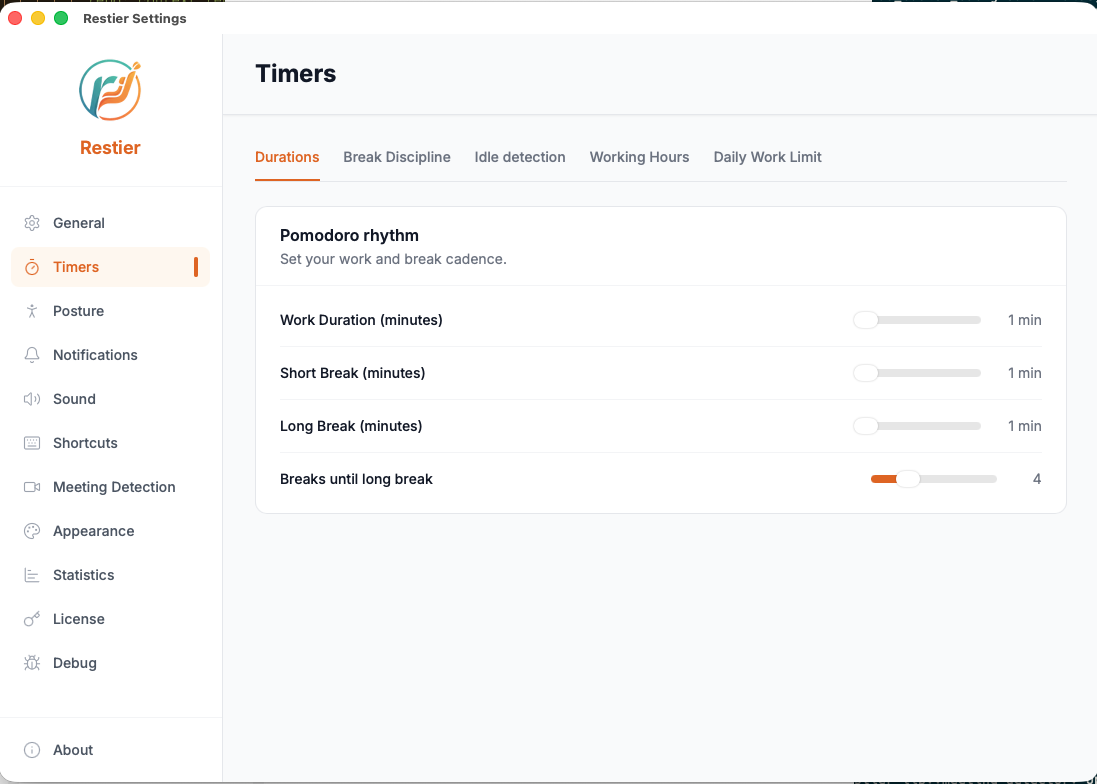Screen dimensions: 1097x784
Task: Click the General gear icon in sidebar
Action: click(x=32, y=223)
